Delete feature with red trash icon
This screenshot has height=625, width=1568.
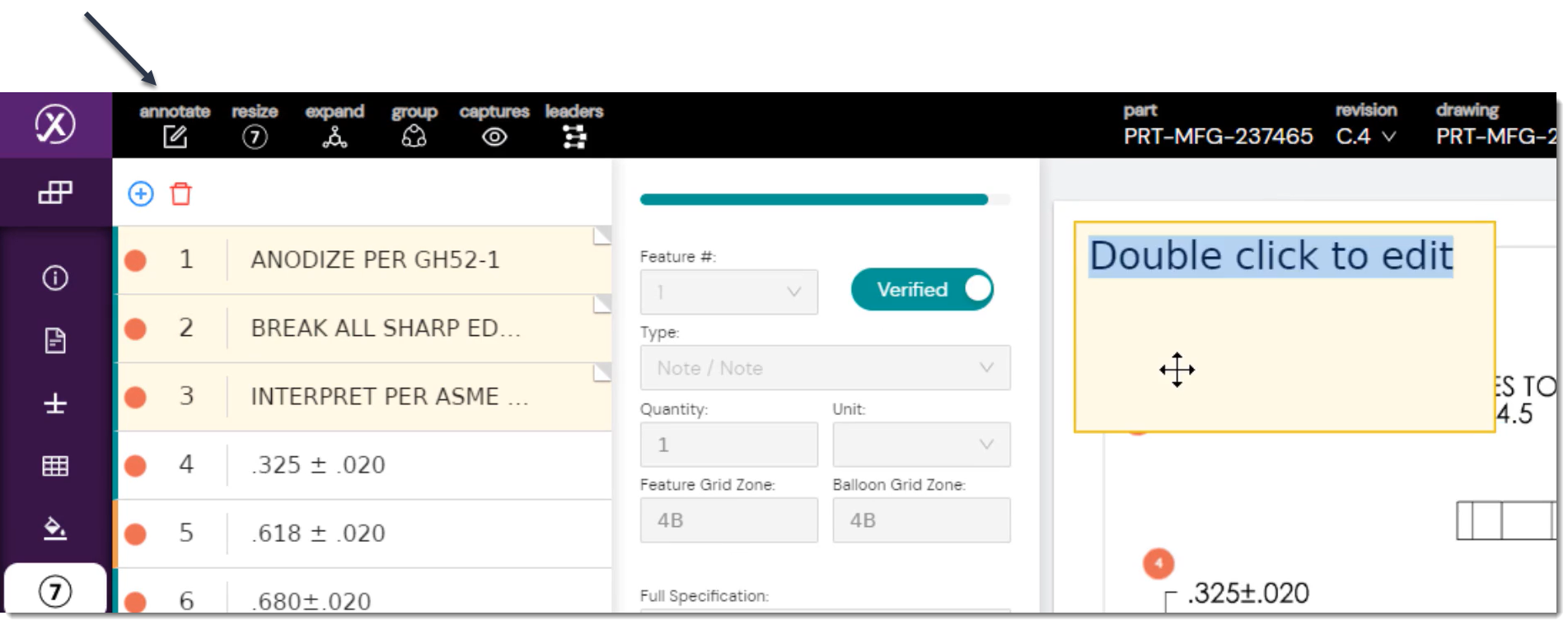[x=180, y=194]
